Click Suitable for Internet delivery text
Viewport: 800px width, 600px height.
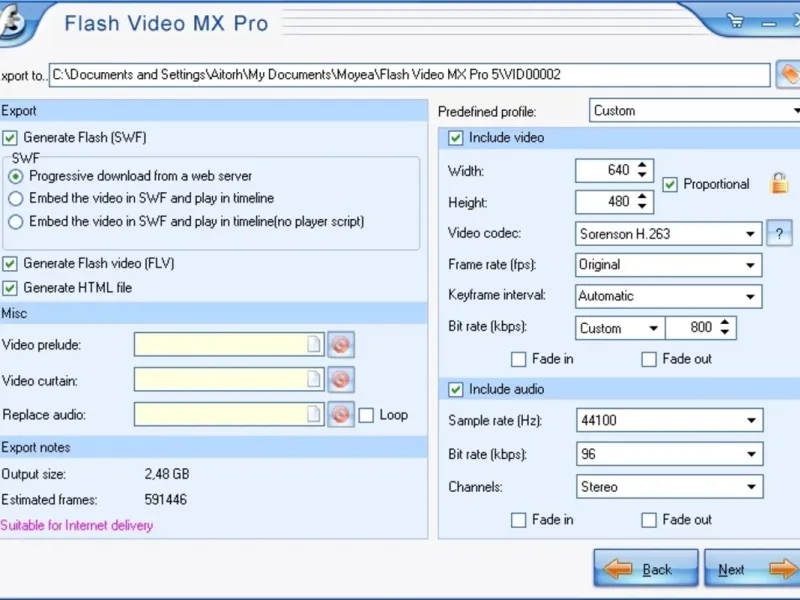tap(77, 526)
